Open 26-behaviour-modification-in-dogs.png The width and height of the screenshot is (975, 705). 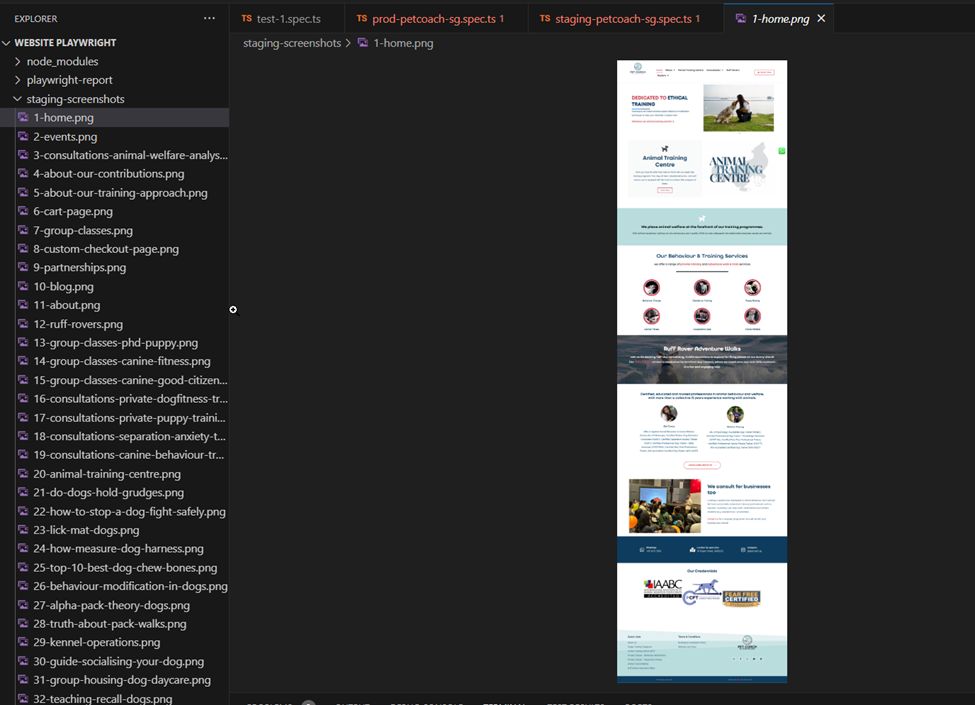pyautogui.click(x=114, y=586)
